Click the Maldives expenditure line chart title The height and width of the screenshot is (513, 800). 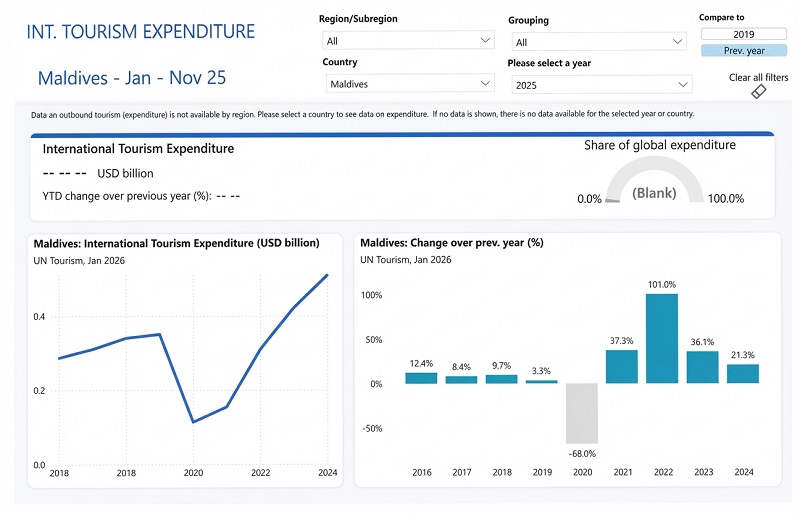point(176,243)
